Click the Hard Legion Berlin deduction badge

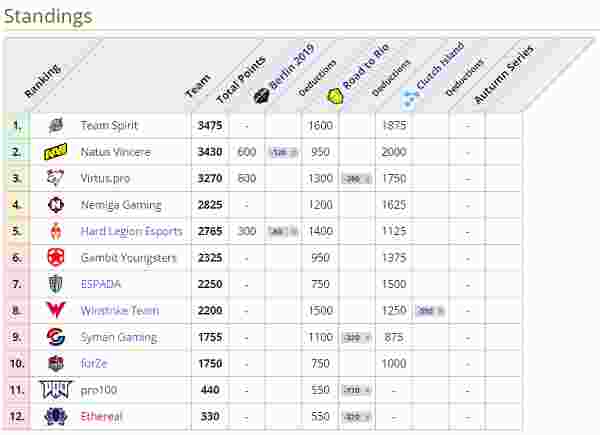tap(284, 231)
